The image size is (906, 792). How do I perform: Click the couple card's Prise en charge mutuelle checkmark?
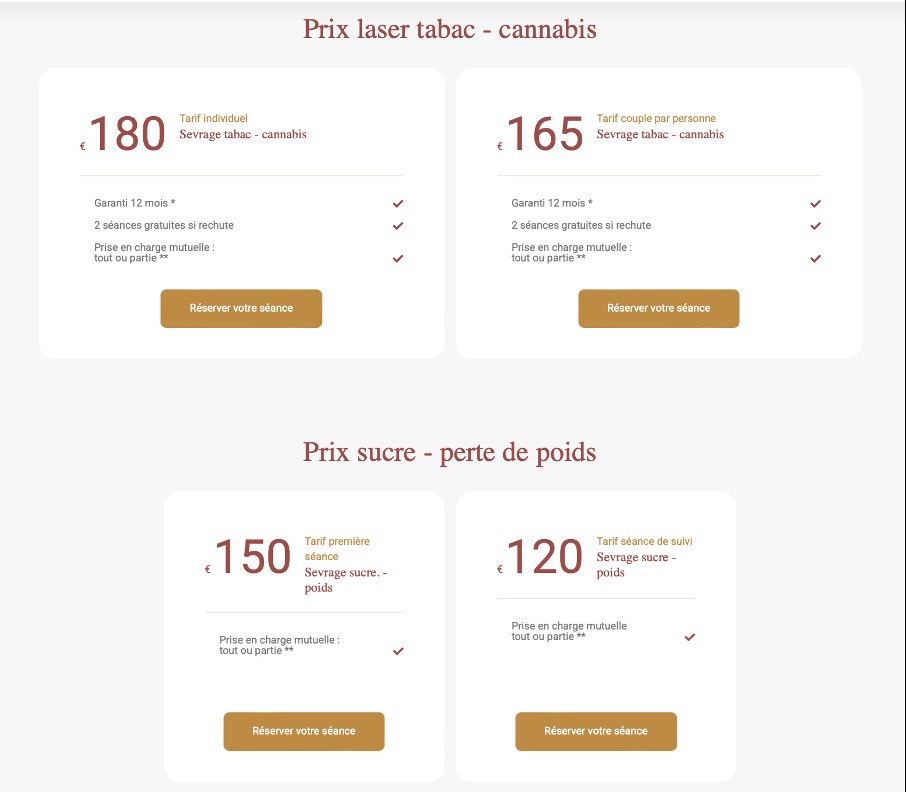(815, 258)
